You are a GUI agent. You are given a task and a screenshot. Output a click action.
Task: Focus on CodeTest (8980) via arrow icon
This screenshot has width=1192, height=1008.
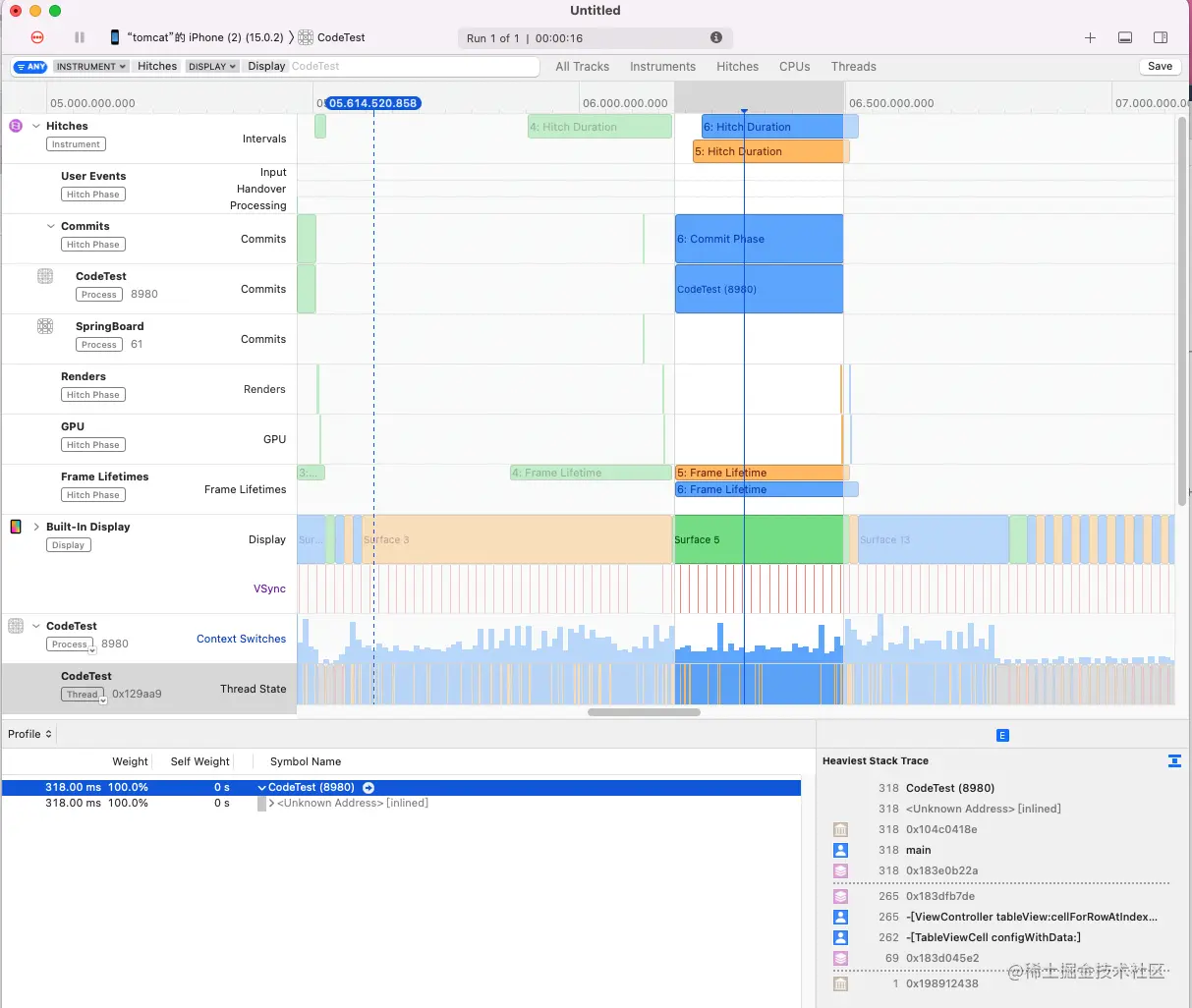point(369,788)
